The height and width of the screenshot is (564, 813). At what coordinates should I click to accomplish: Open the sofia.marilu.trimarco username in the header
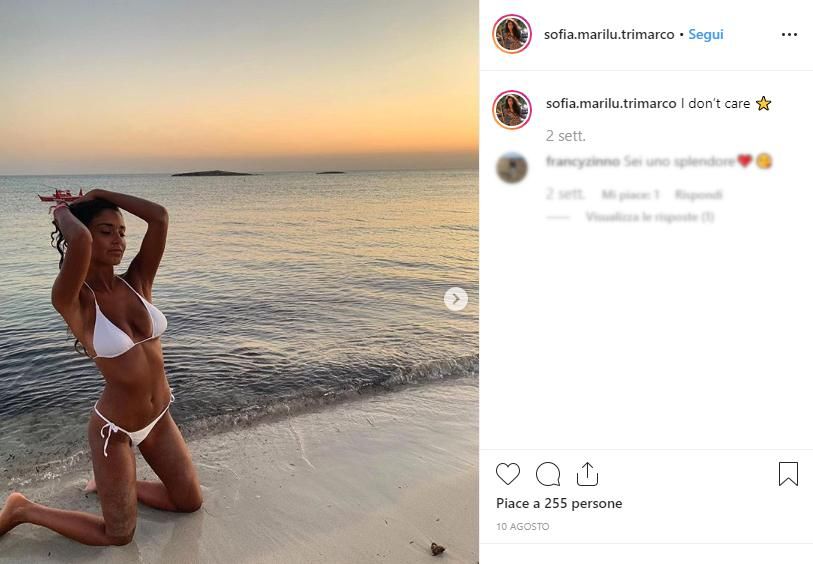coord(609,34)
